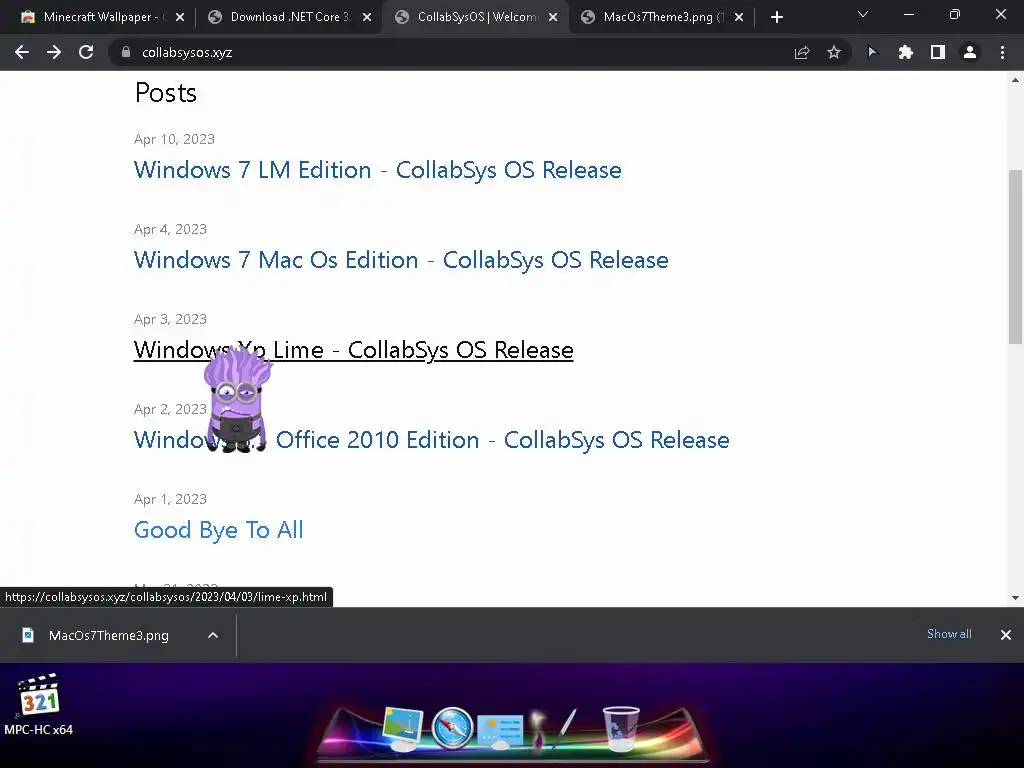This screenshot has height=768, width=1024.
Task: Open Windows 7 LM Edition release post
Action: [377, 170]
